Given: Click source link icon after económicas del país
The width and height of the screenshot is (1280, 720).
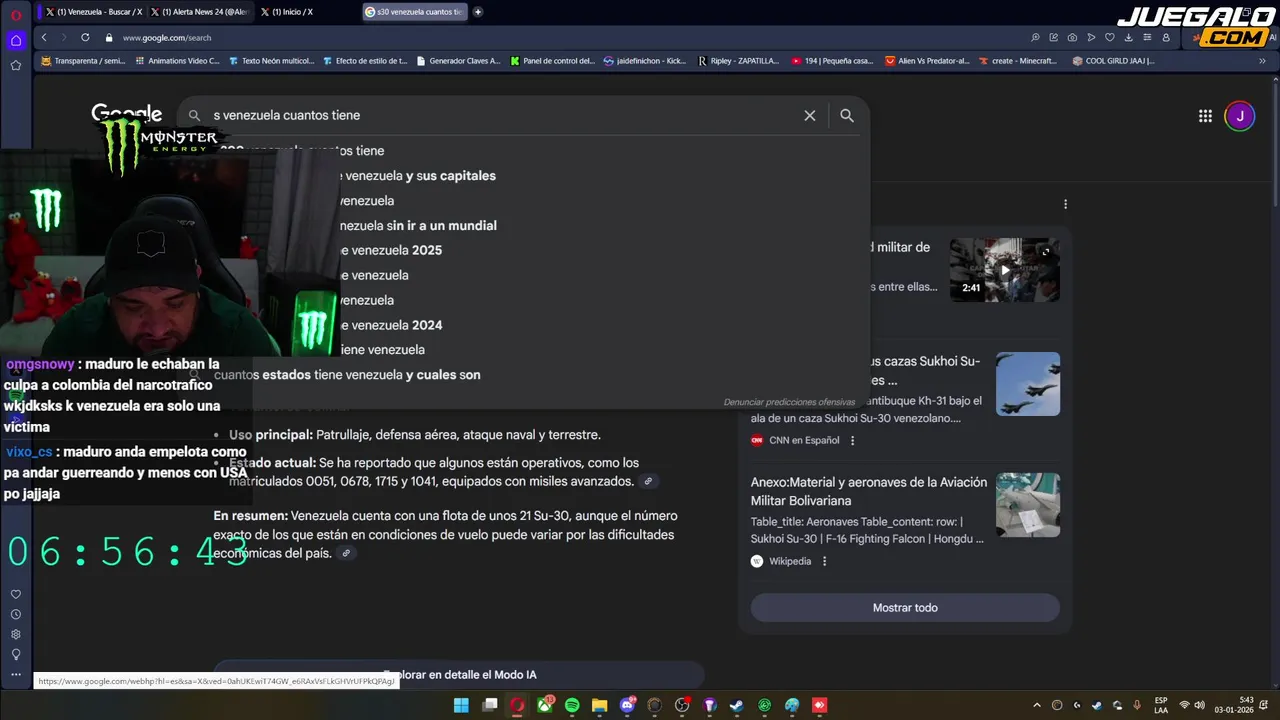Looking at the screenshot, I should point(346,554).
